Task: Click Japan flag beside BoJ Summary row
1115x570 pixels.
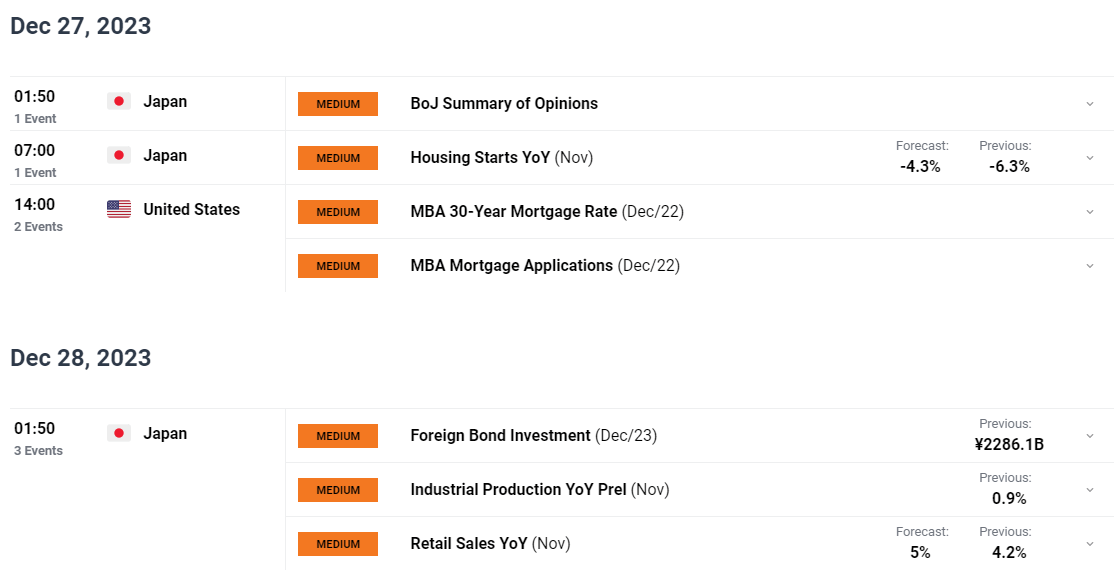Action: point(119,102)
